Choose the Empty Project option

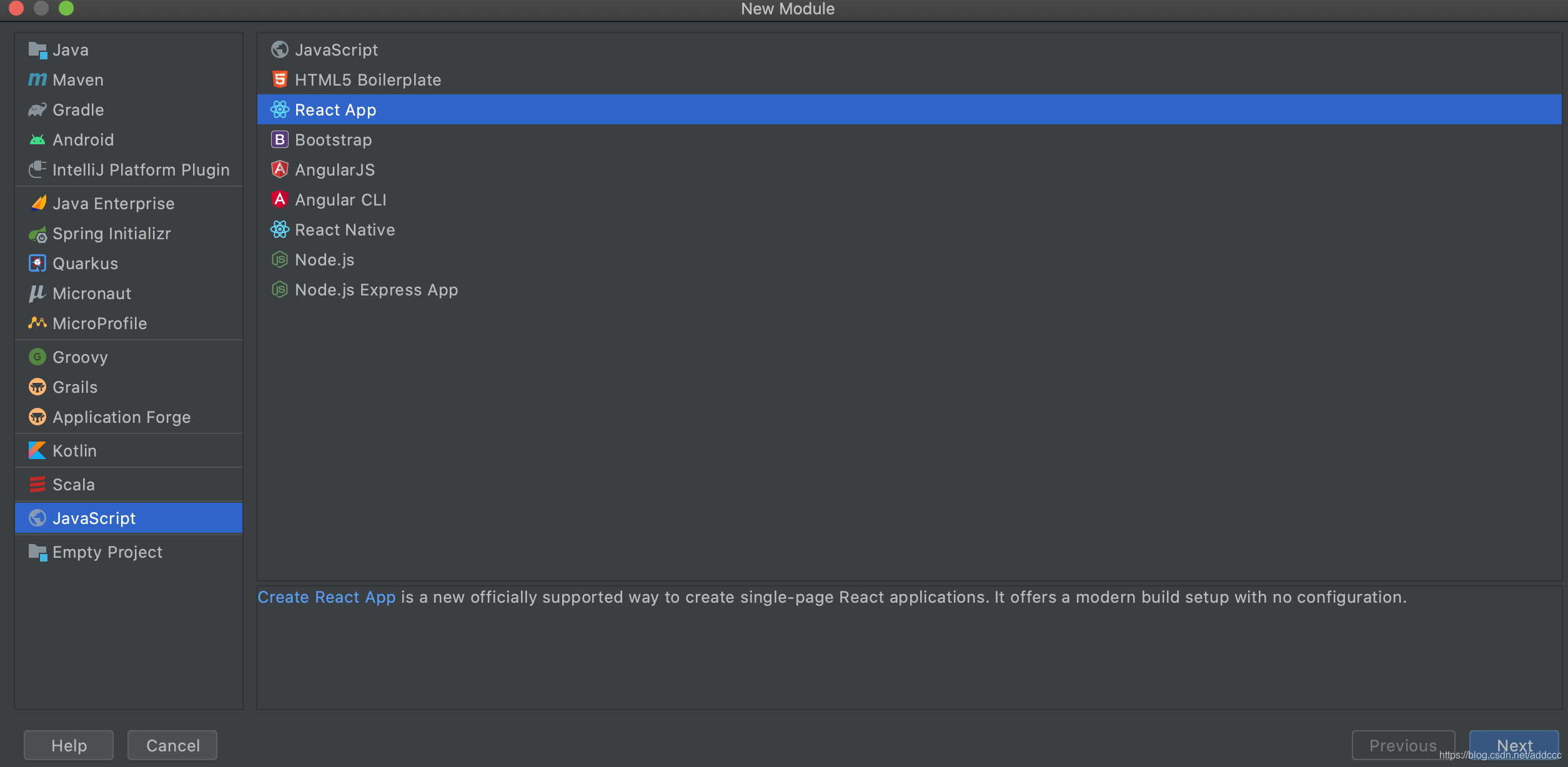tap(129, 552)
